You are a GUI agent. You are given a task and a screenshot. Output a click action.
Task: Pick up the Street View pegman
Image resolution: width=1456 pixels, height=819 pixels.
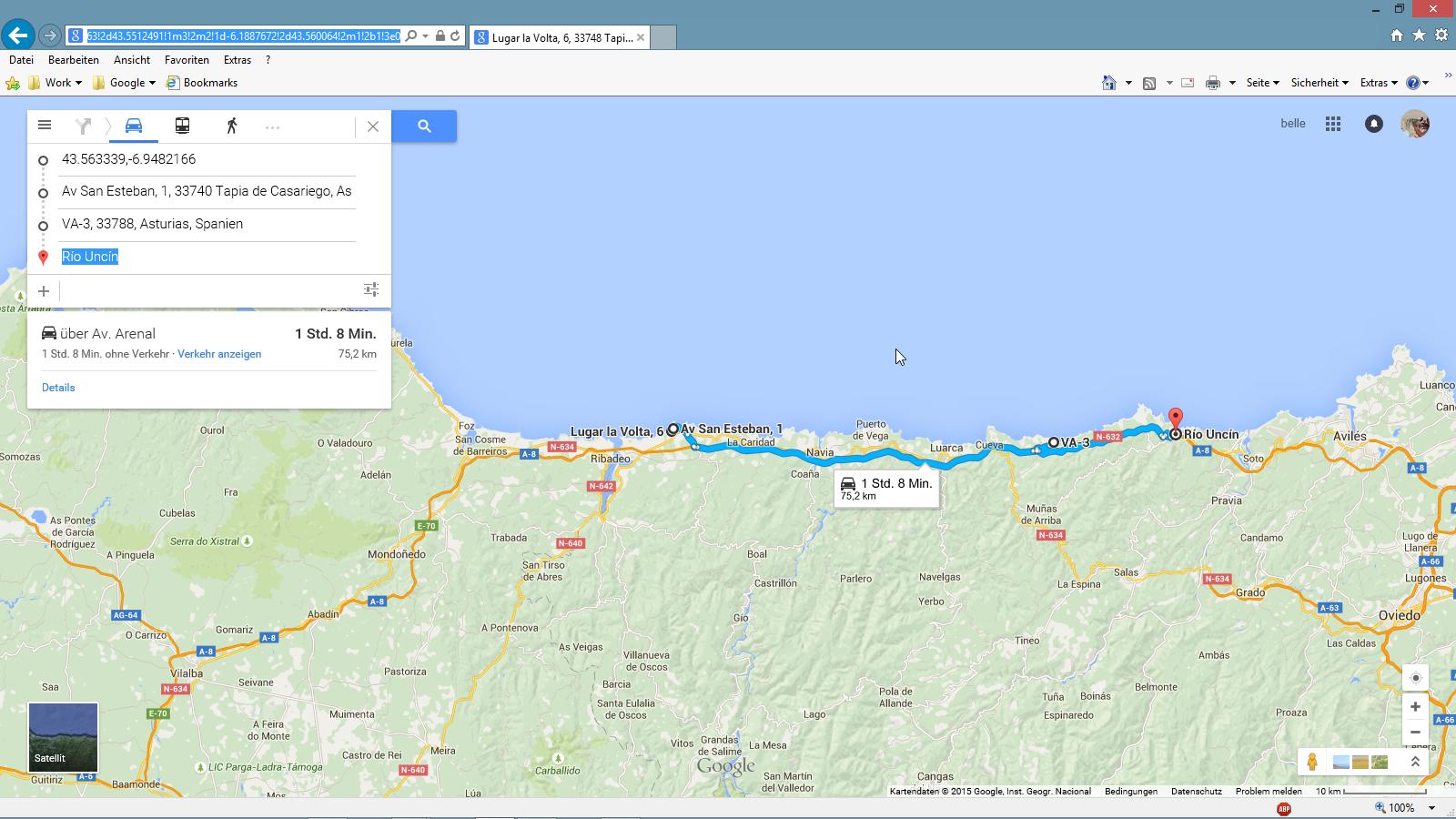point(1312,762)
